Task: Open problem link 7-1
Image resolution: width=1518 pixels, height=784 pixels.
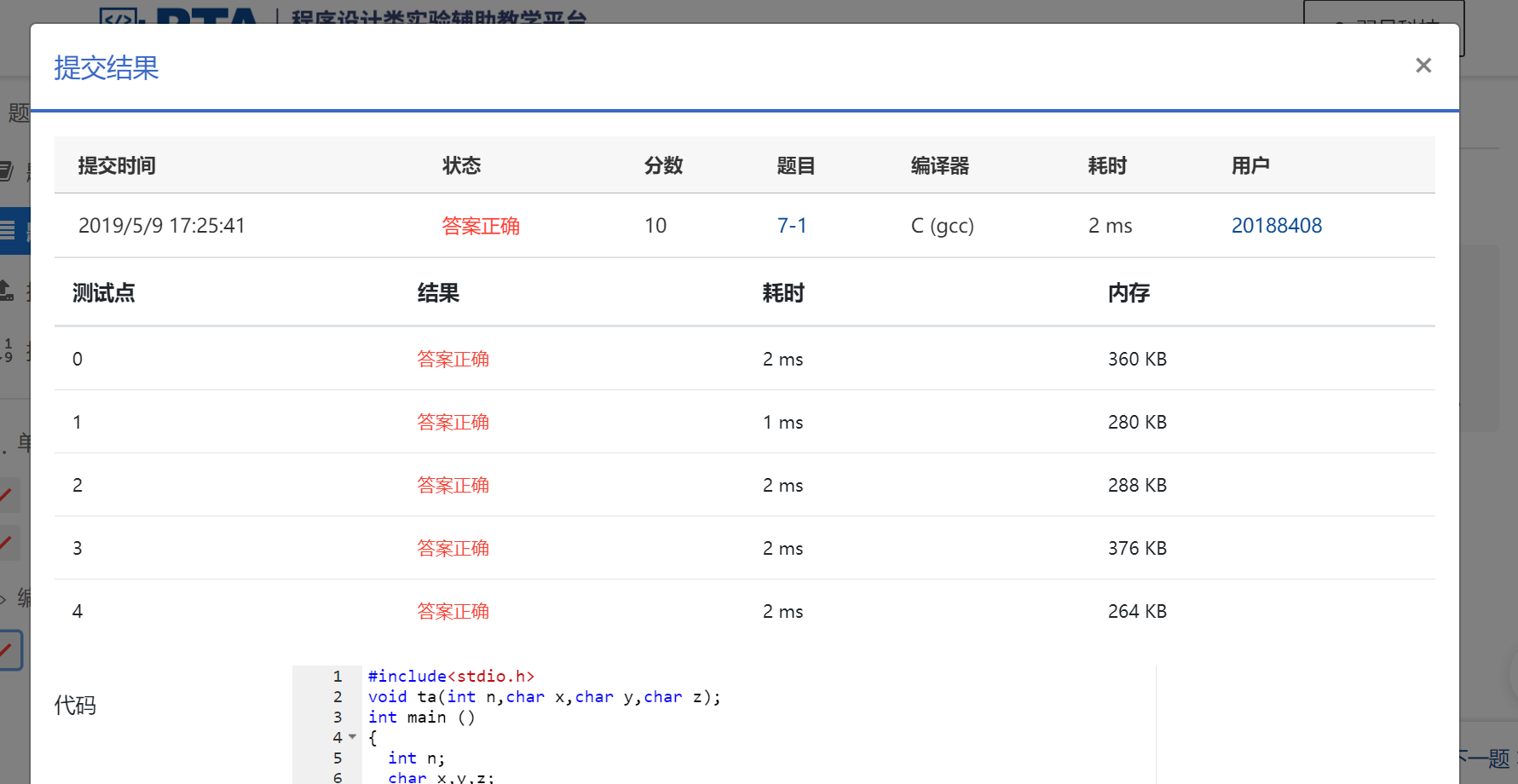Action: coord(792,226)
